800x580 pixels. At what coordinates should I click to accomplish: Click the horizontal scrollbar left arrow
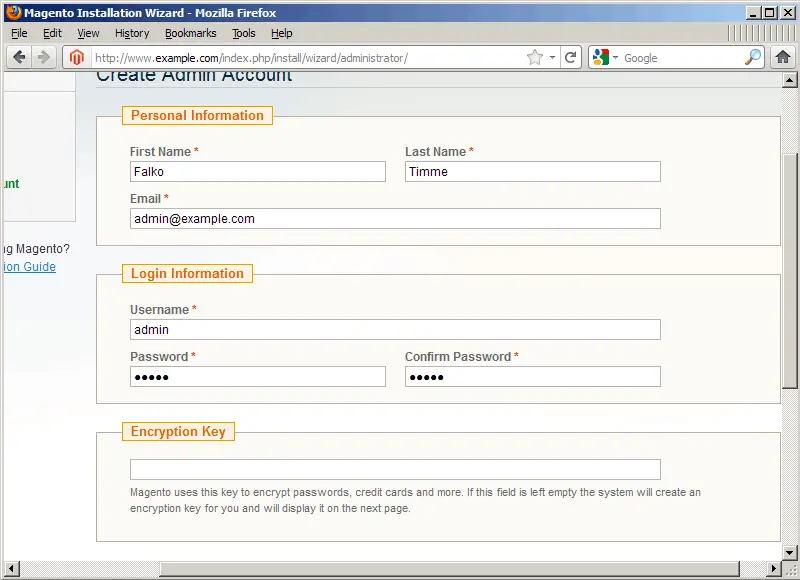[x=12, y=568]
